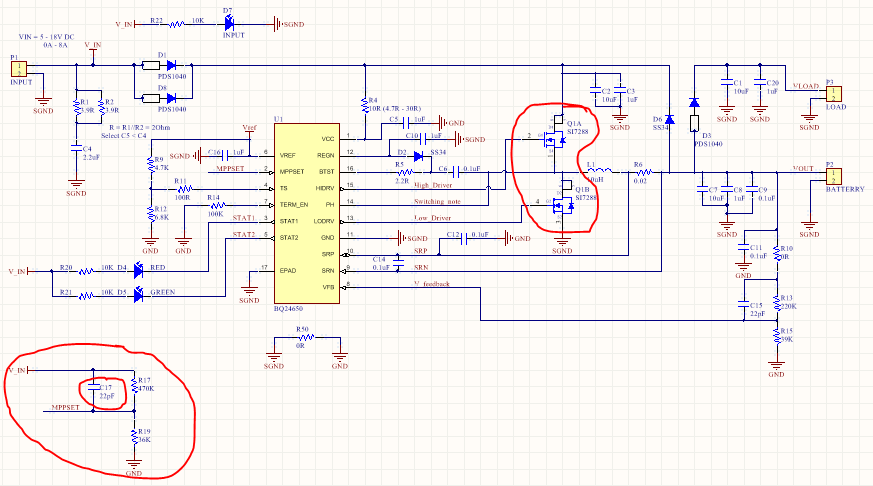Select resistor R15 39K symbol
This screenshot has height=486, width=873.
coord(777,335)
